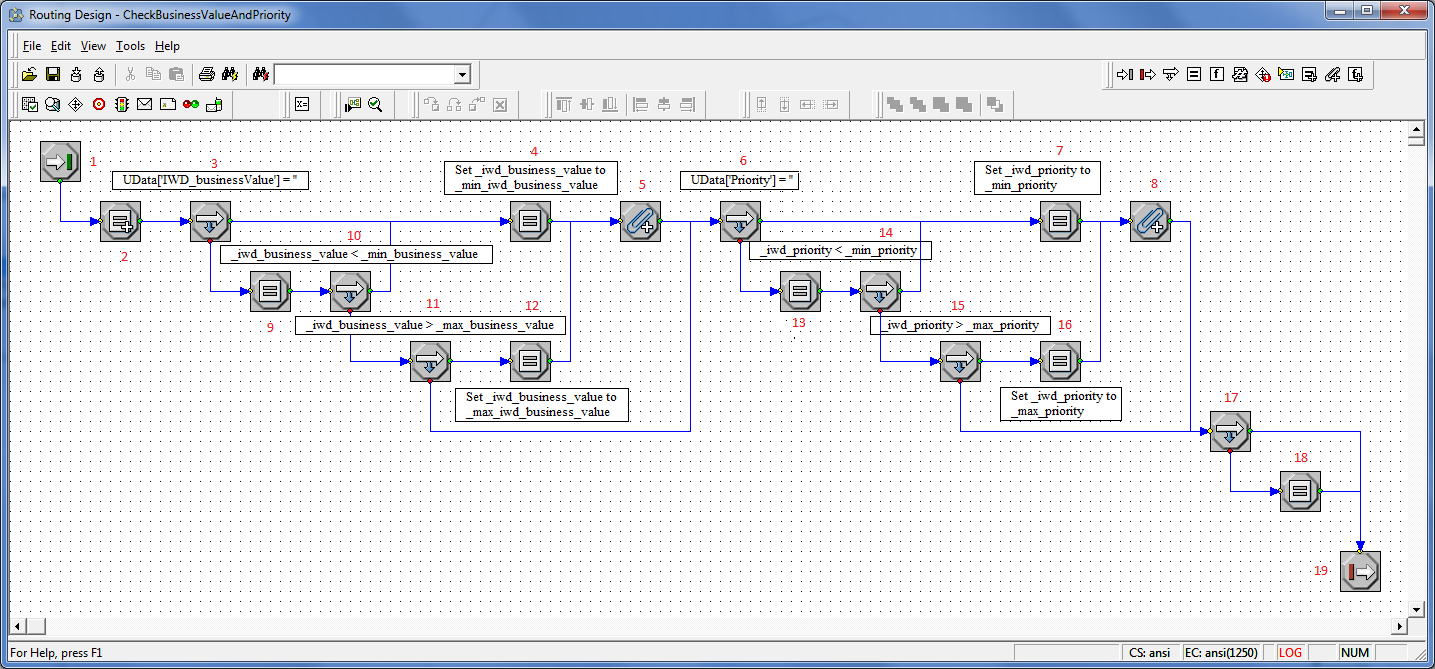The height and width of the screenshot is (669, 1435).
Task: Click the Save floppy disk icon
Action: (x=52, y=74)
